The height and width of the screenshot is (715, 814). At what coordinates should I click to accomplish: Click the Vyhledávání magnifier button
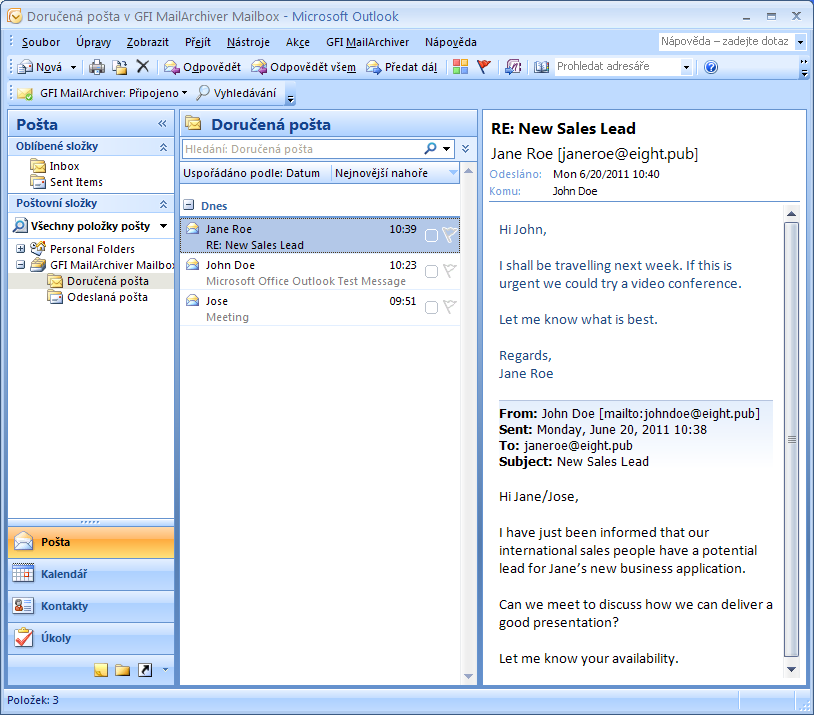tap(237, 93)
